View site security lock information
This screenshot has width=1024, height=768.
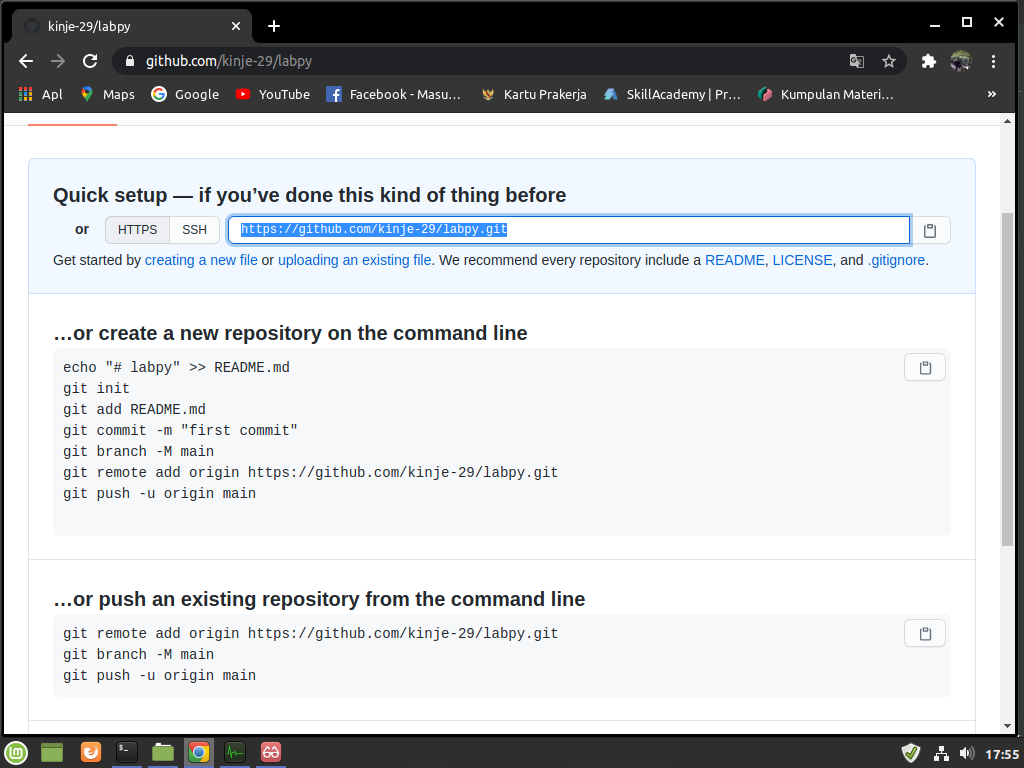(x=130, y=61)
